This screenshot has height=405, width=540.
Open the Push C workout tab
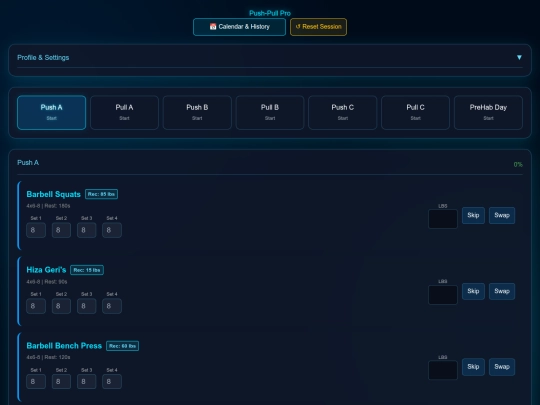point(343,113)
